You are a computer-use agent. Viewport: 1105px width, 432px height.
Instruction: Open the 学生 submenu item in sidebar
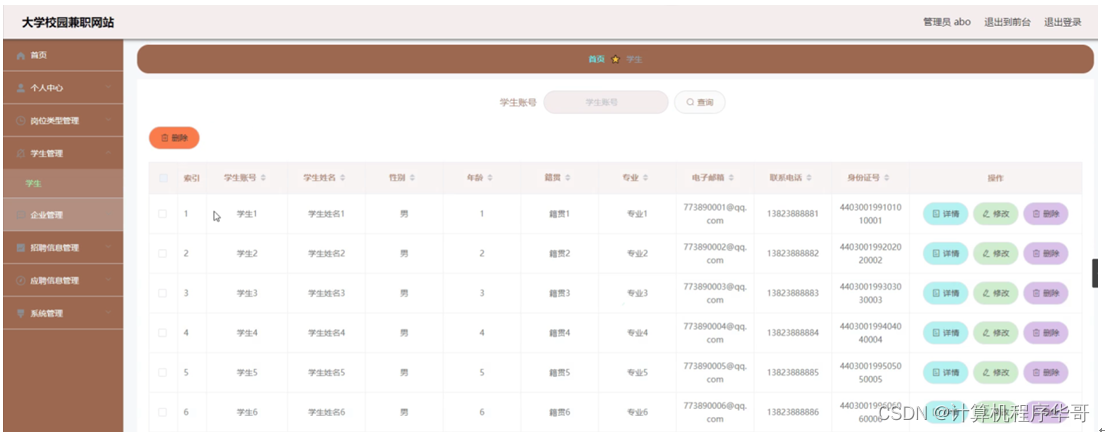63,184
